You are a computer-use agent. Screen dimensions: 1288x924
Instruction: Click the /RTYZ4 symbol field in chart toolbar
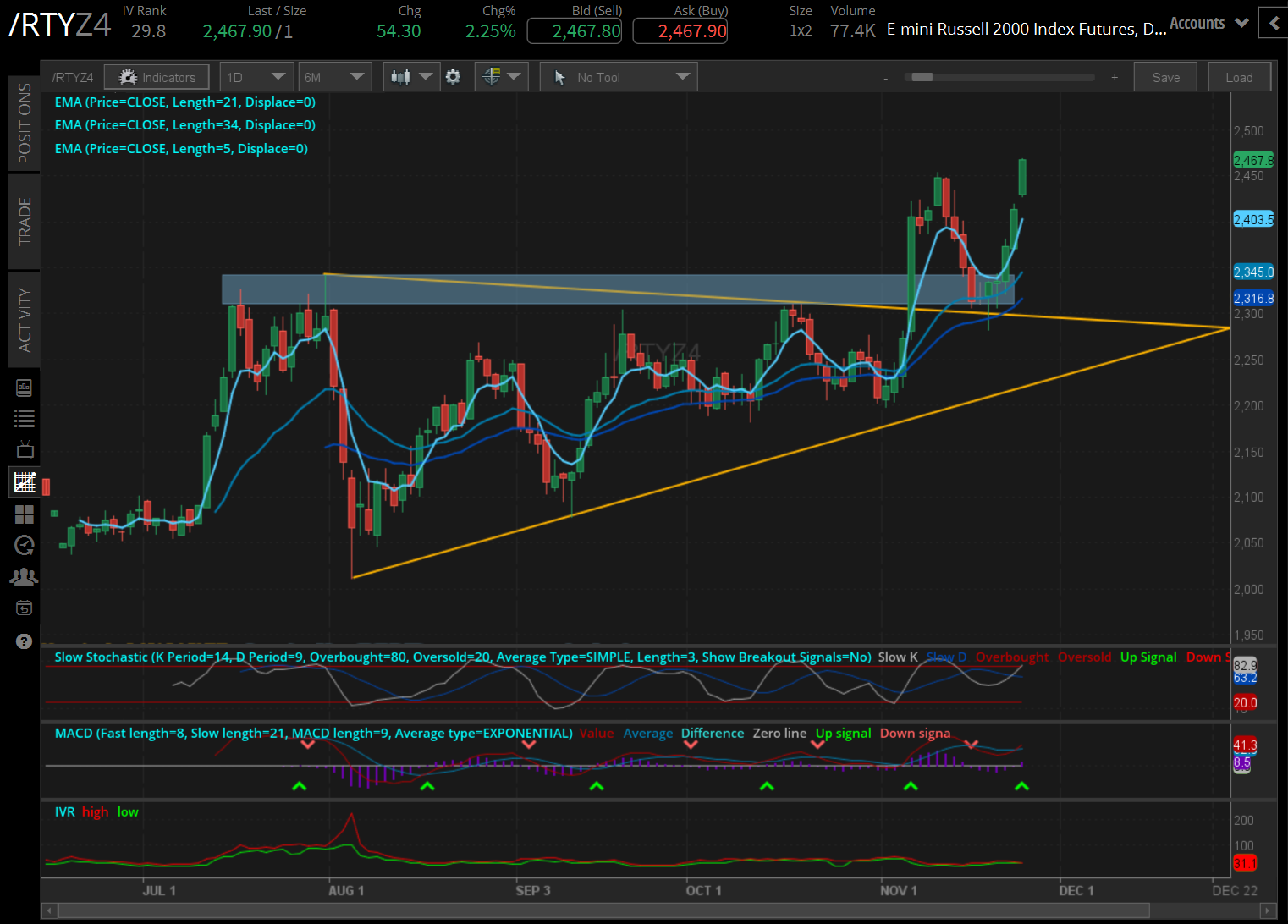click(x=73, y=77)
